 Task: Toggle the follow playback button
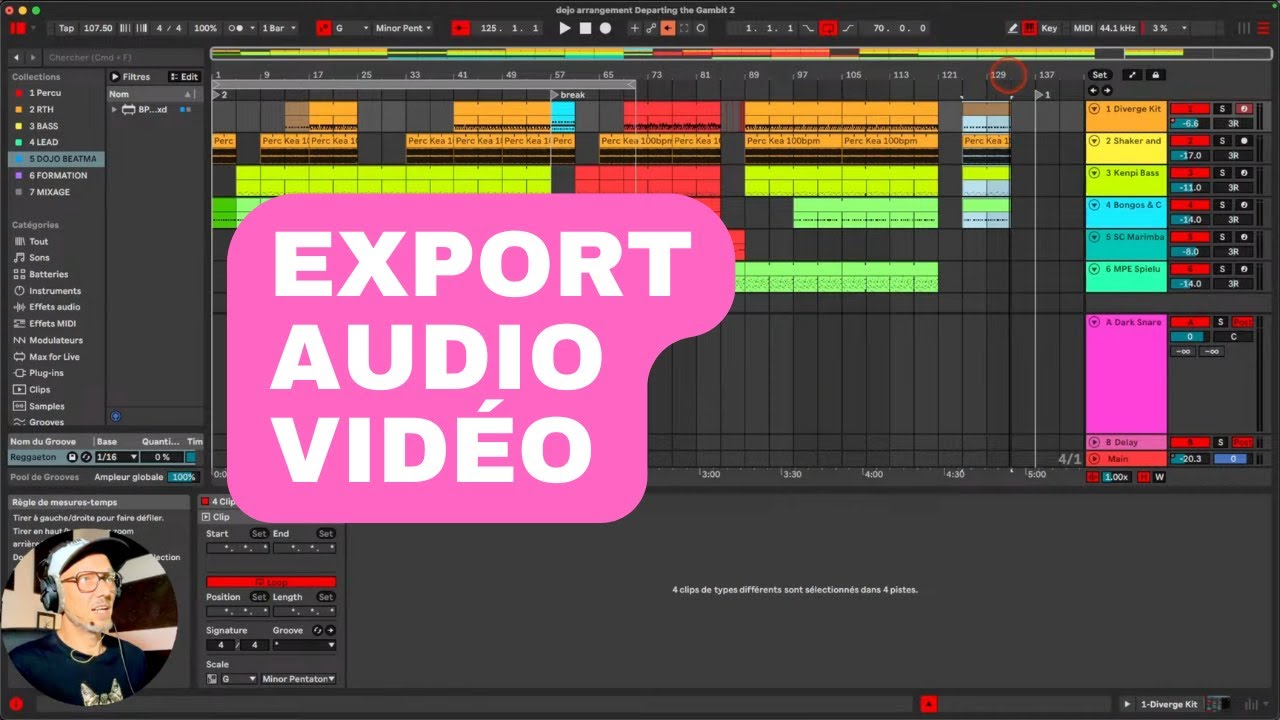(461, 28)
